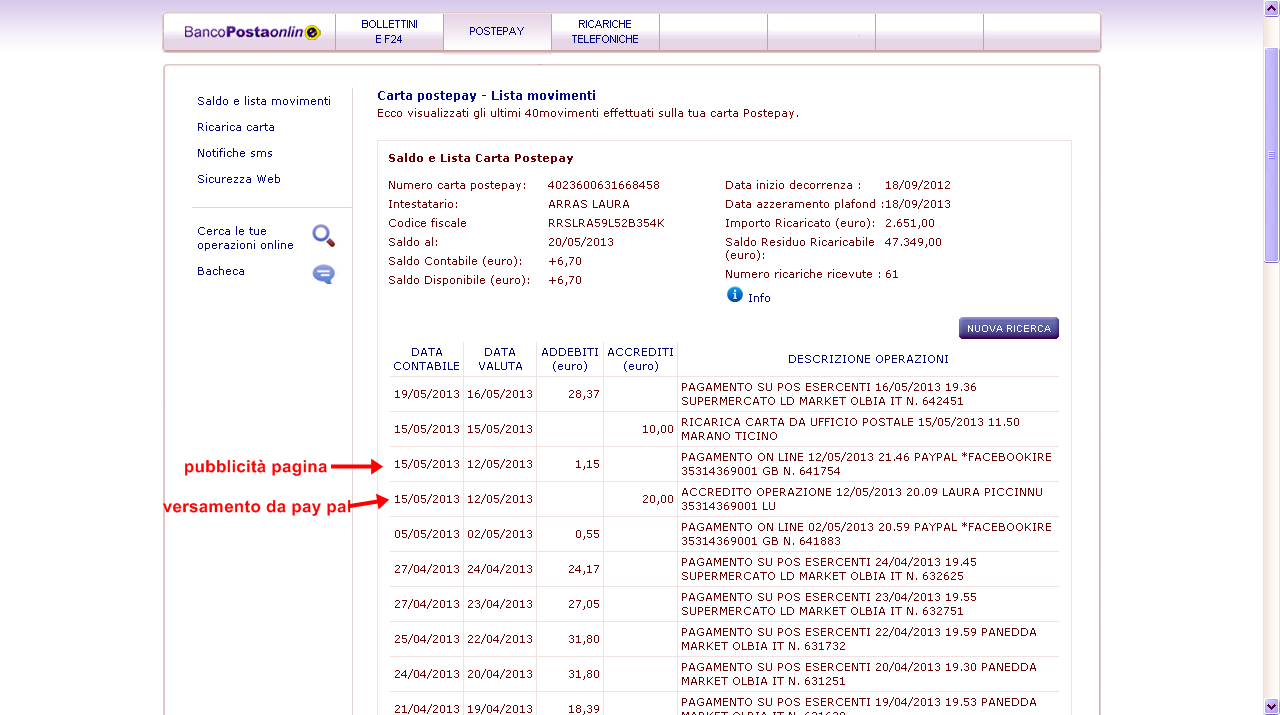The height and width of the screenshot is (715, 1280).
Task: Click the magnifying glass search icon
Action: point(323,236)
